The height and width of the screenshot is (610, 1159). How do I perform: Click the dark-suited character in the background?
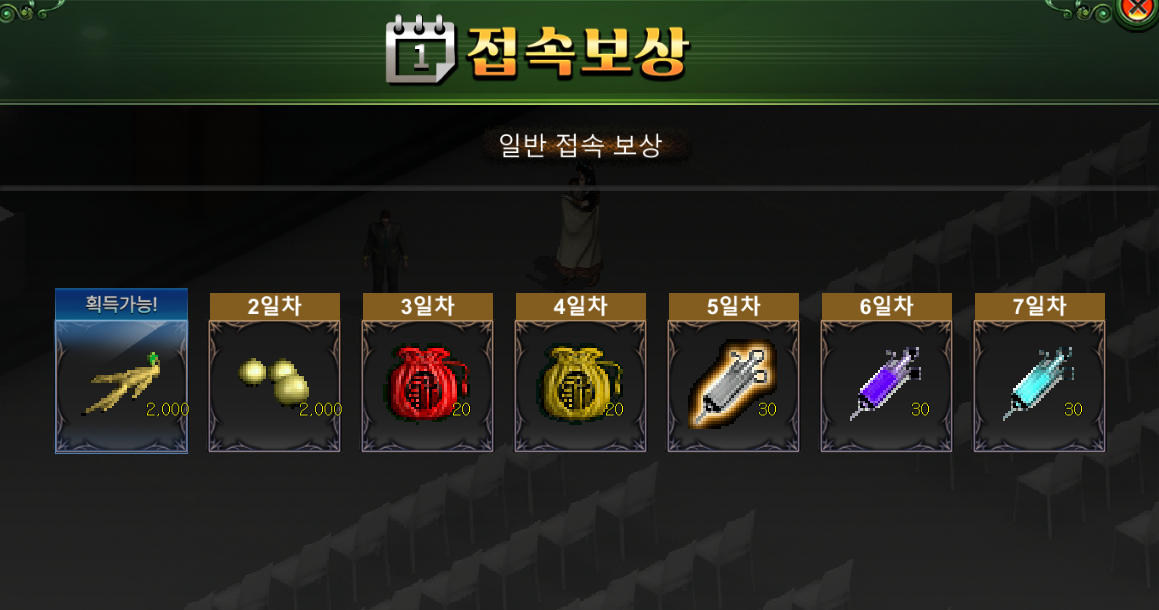(x=385, y=250)
